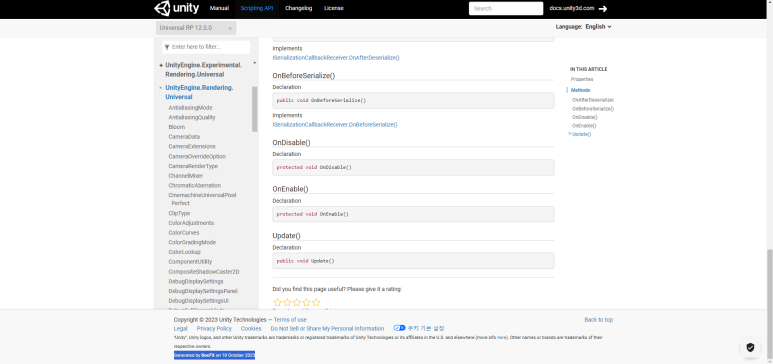Jump to Properties in the article outline

pyautogui.click(x=582, y=79)
